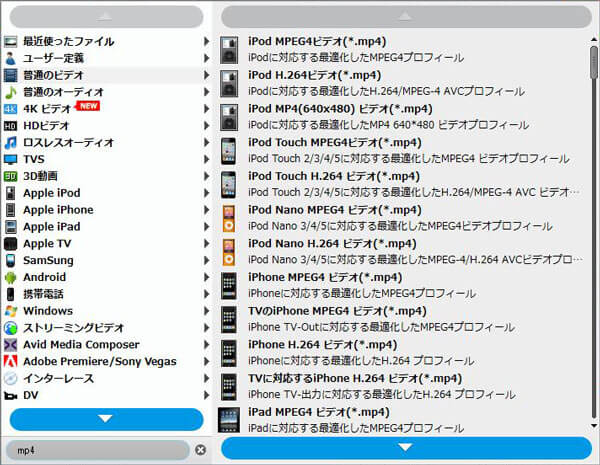Click the blue down button under profiles

[x=406, y=447]
